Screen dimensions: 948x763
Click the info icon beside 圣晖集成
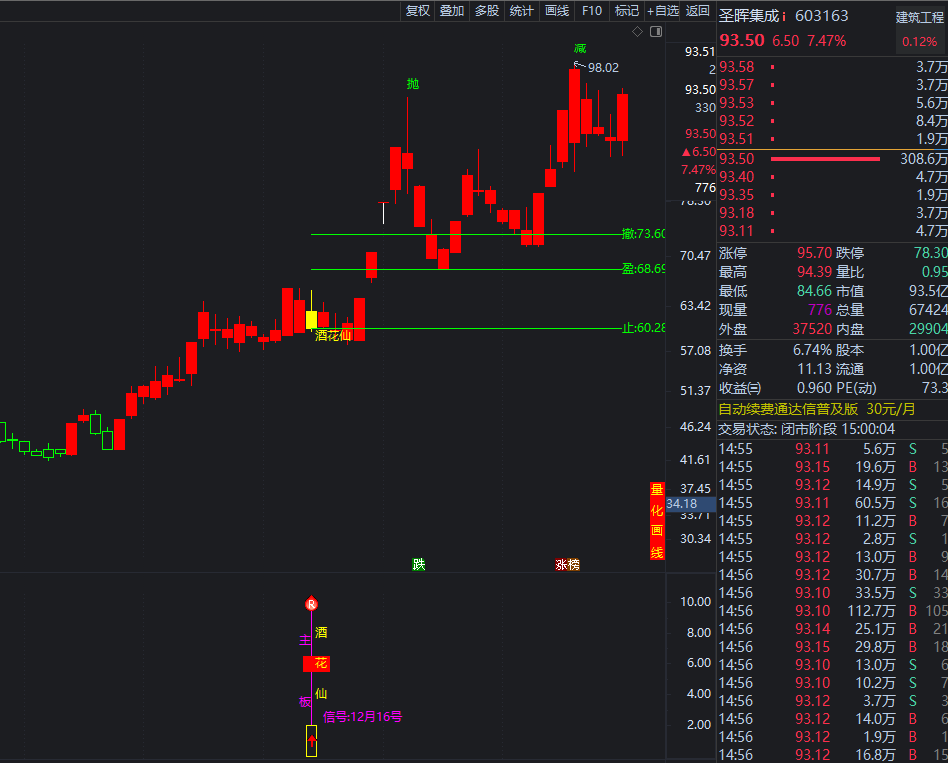pyautogui.click(x=784, y=16)
